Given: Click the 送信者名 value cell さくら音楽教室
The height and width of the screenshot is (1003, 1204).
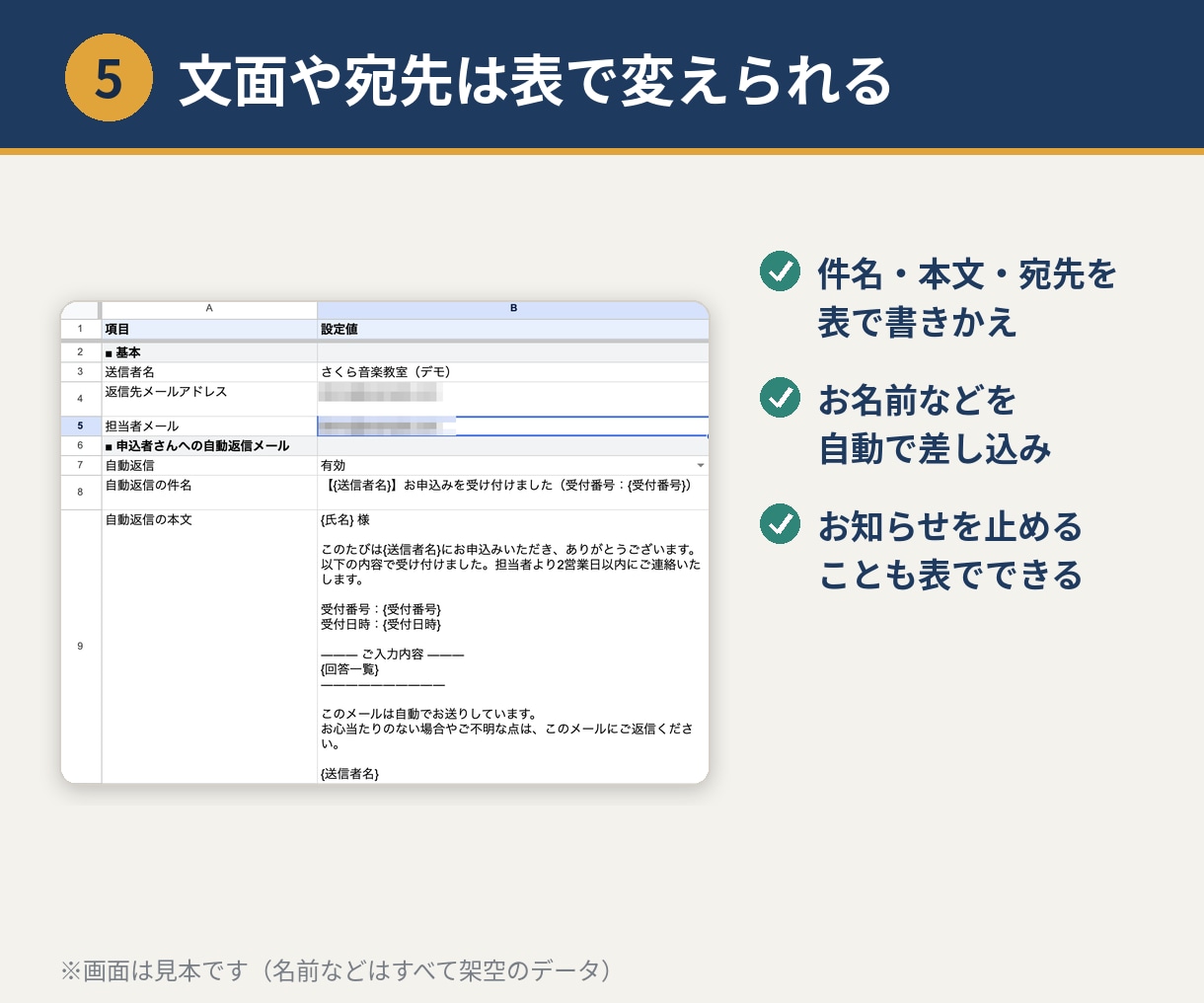Looking at the screenshot, I should pyautogui.click(x=513, y=372).
